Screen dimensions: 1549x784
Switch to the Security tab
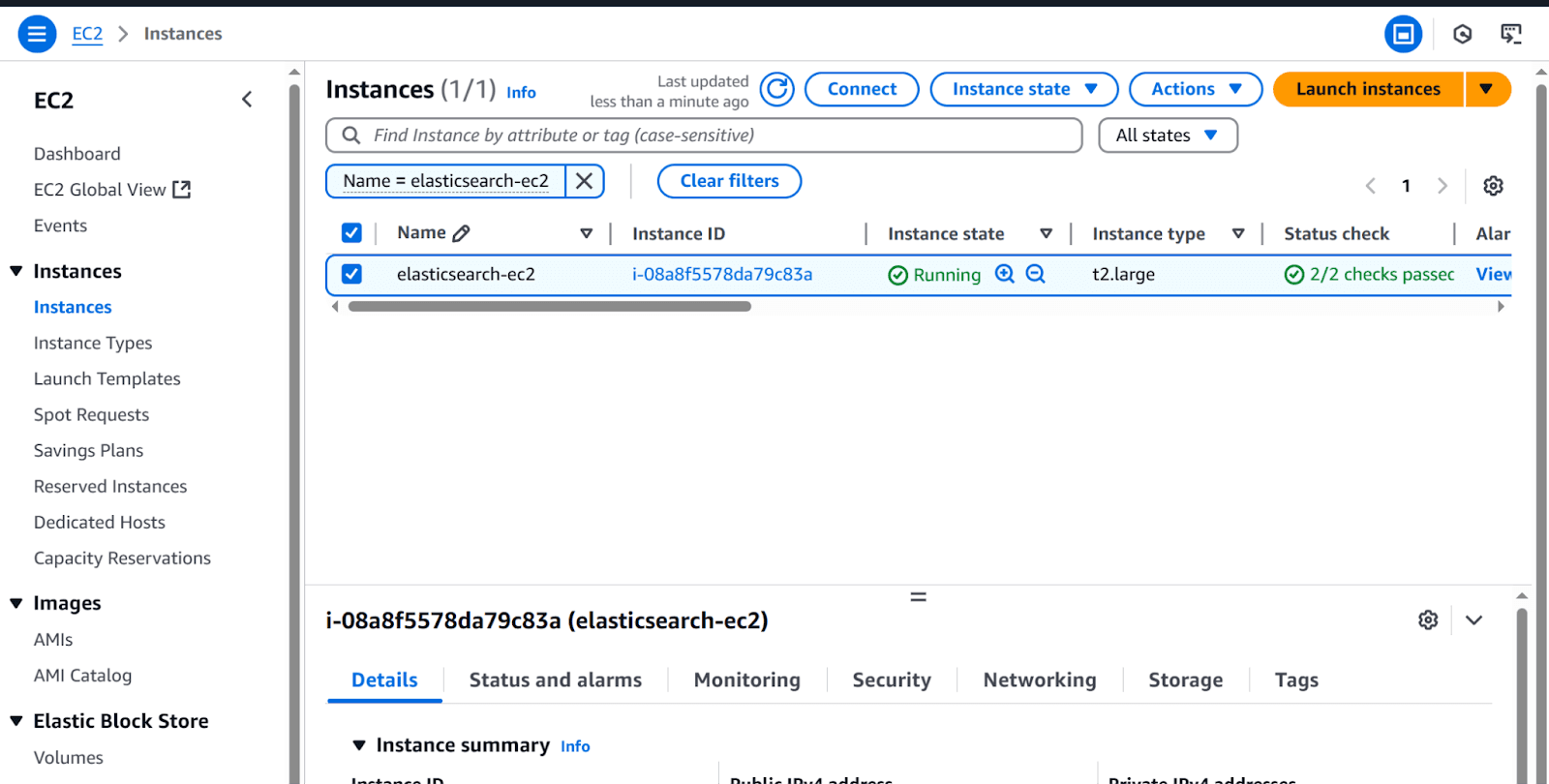(x=891, y=680)
